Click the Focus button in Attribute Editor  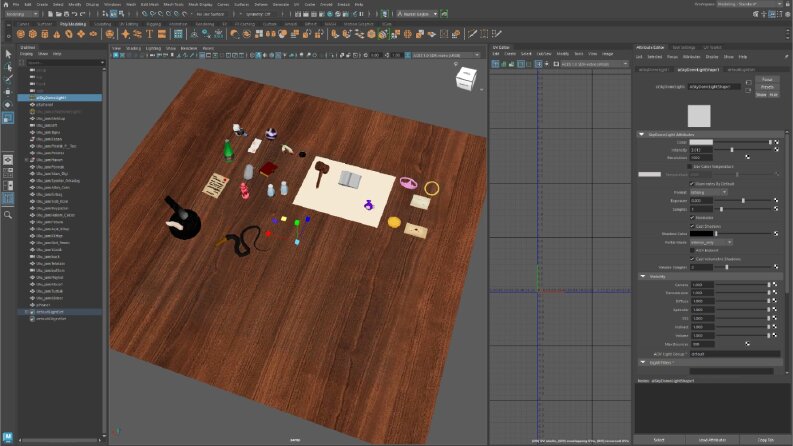[767, 79]
